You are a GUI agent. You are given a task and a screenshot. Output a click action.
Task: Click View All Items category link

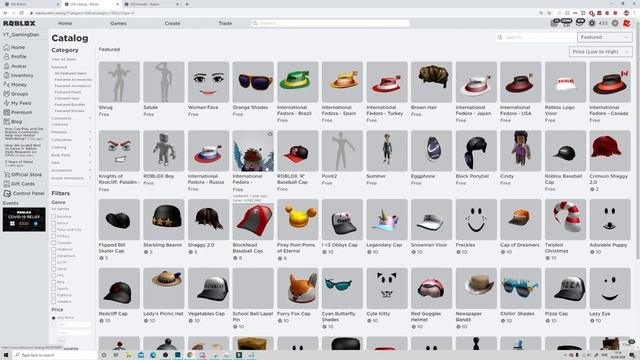[64, 59]
